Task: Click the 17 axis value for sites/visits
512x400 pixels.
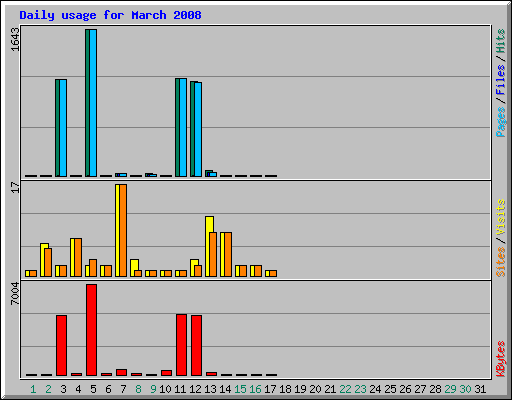Action: (15, 187)
